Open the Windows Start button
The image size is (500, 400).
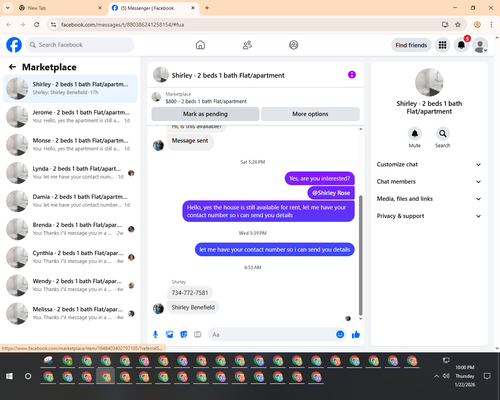[x=9, y=376]
